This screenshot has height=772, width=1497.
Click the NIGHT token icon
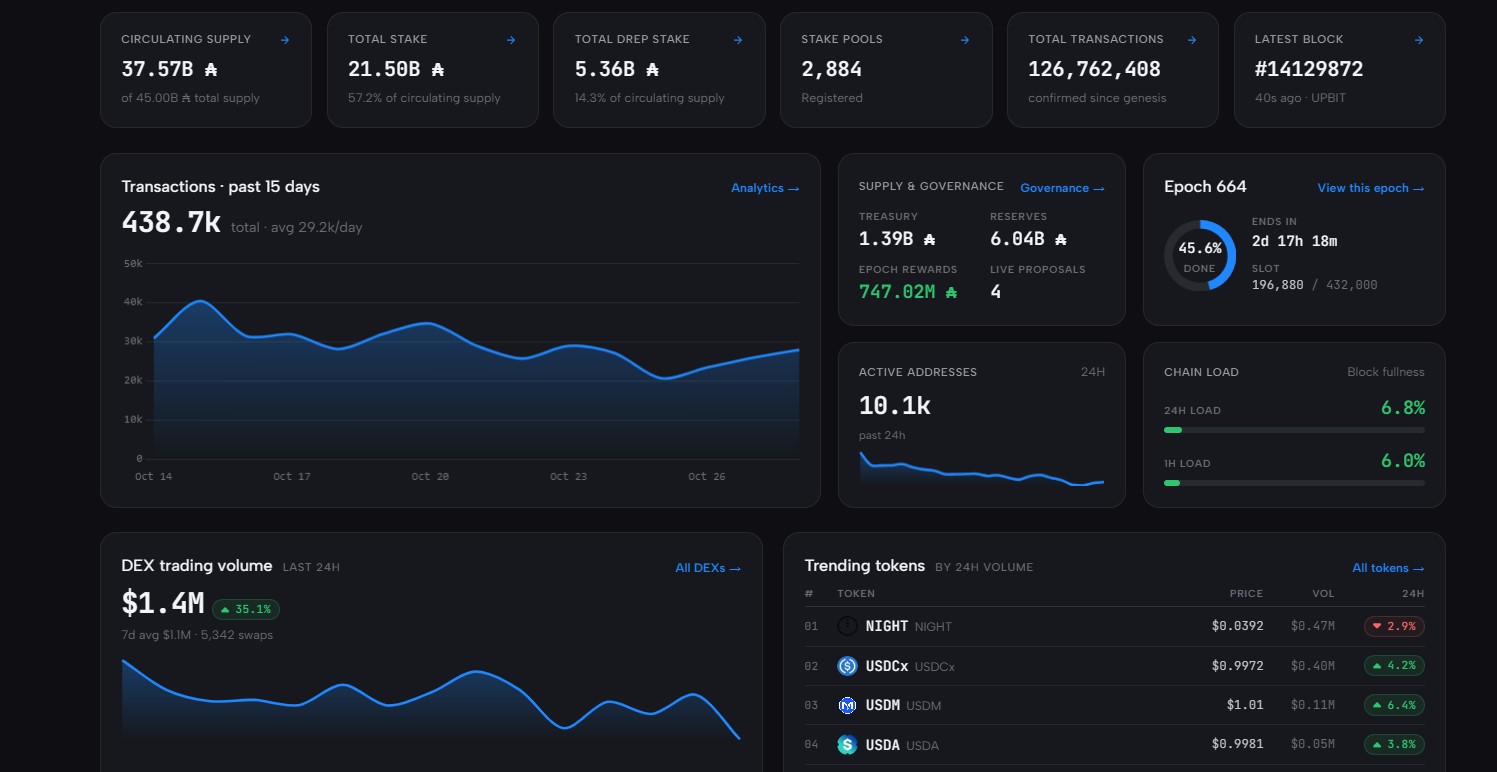848,626
